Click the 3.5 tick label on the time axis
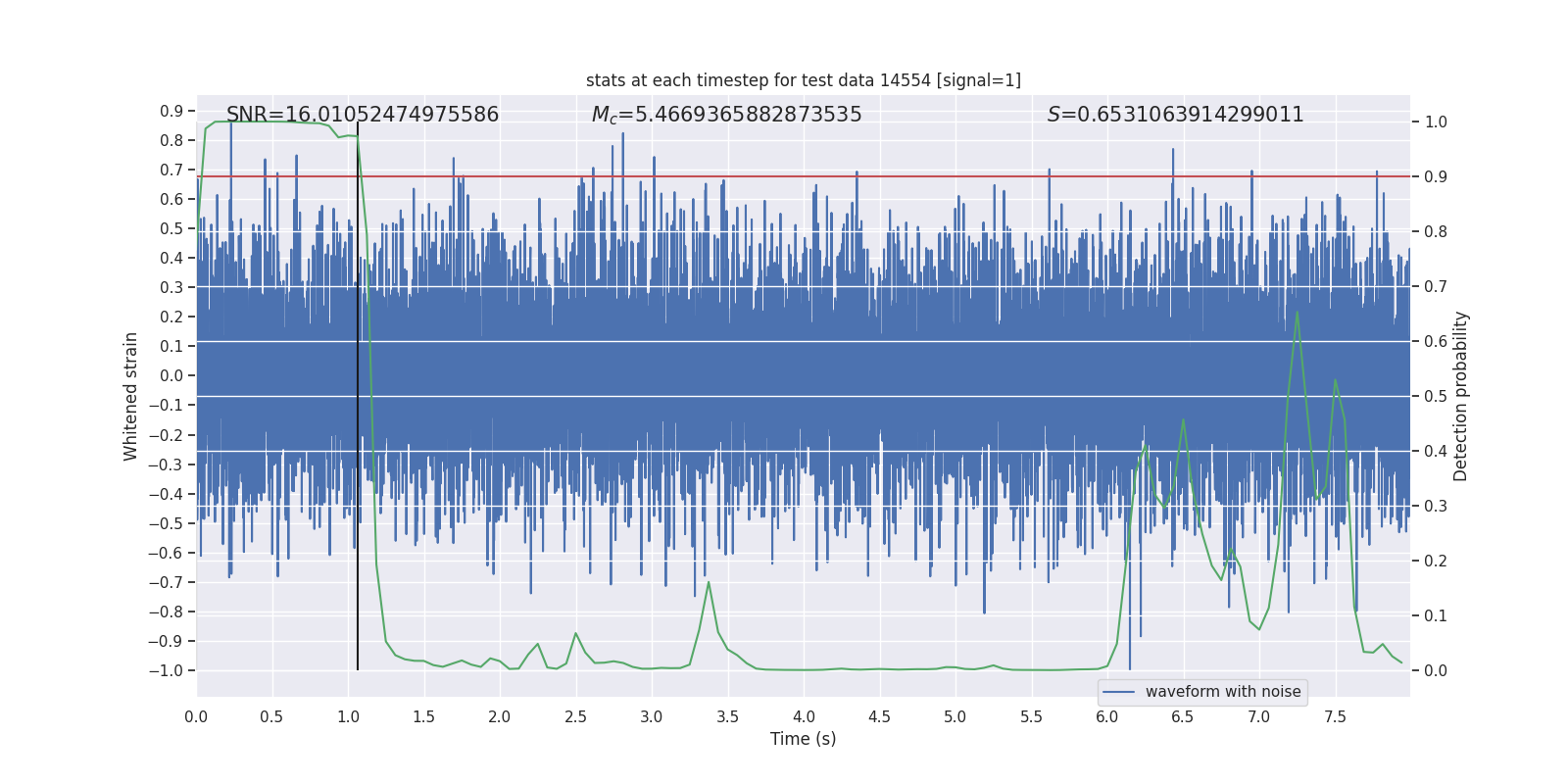Image resolution: width=1568 pixels, height=784 pixels. [728, 716]
